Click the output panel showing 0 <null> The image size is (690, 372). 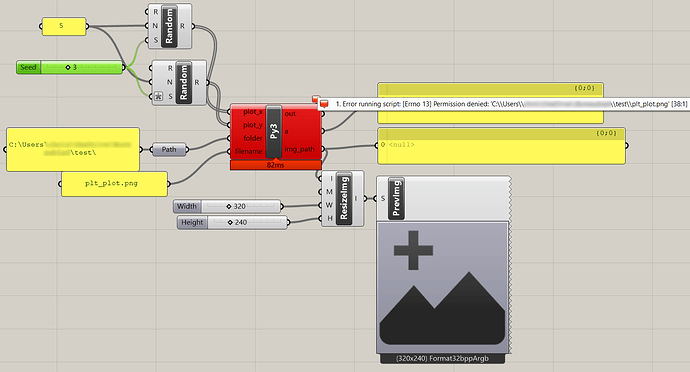pyautogui.click(x=501, y=146)
